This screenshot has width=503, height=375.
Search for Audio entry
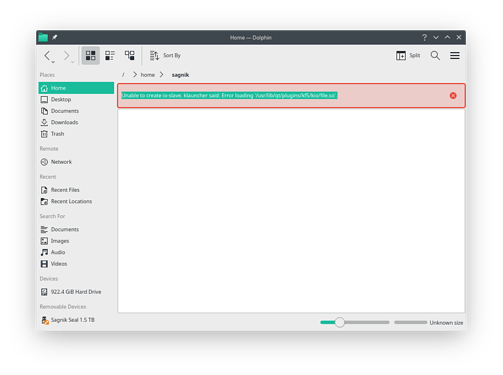[x=76, y=252]
